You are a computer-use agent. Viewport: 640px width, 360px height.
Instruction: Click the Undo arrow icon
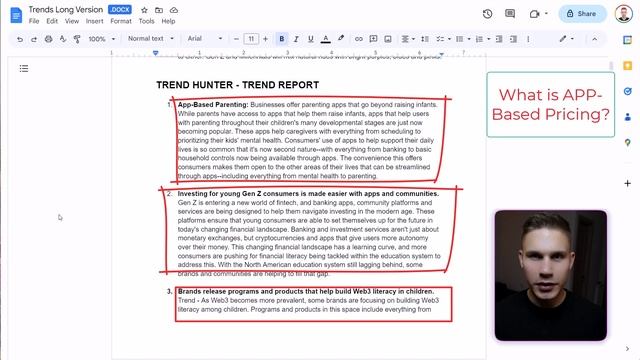pyautogui.click(x=20, y=39)
